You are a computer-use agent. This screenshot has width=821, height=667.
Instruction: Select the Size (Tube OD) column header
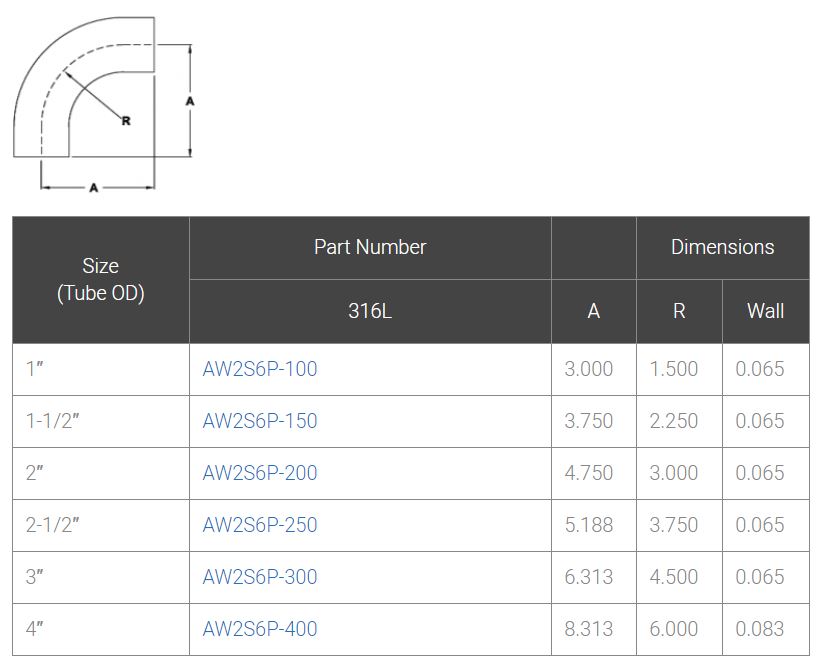click(x=100, y=280)
